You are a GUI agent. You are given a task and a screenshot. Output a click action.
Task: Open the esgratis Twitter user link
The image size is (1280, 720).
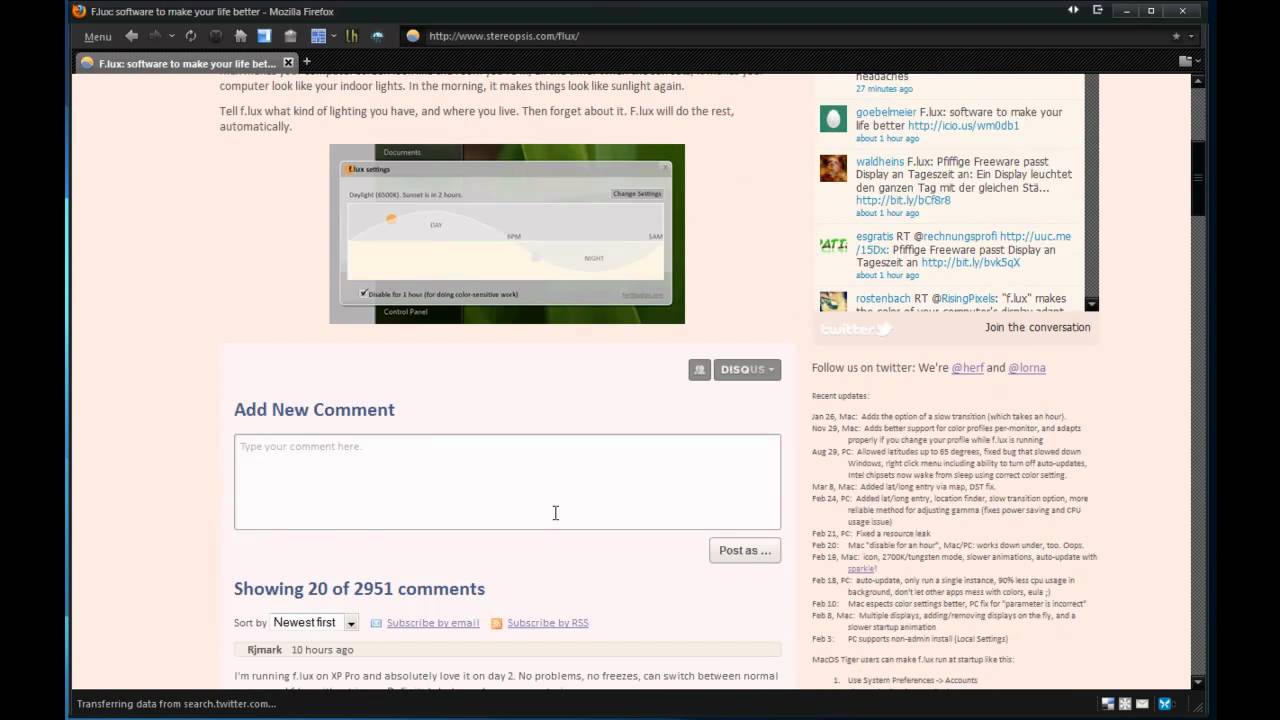pyautogui.click(x=875, y=237)
